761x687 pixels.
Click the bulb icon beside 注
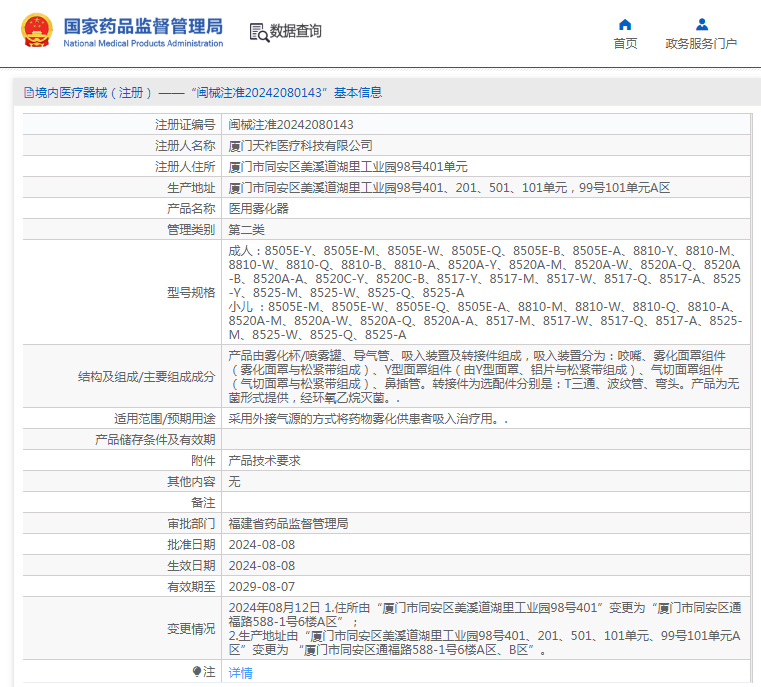197,671
